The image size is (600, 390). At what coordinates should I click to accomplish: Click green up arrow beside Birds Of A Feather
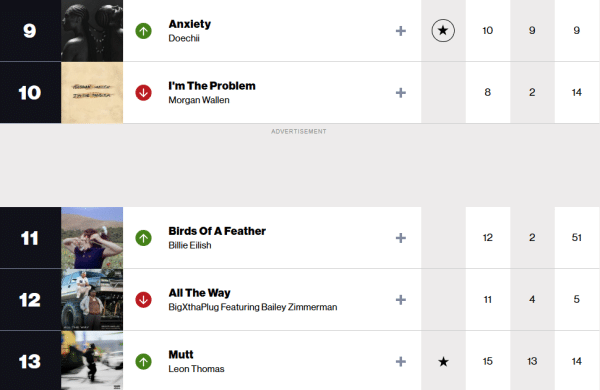[143, 238]
